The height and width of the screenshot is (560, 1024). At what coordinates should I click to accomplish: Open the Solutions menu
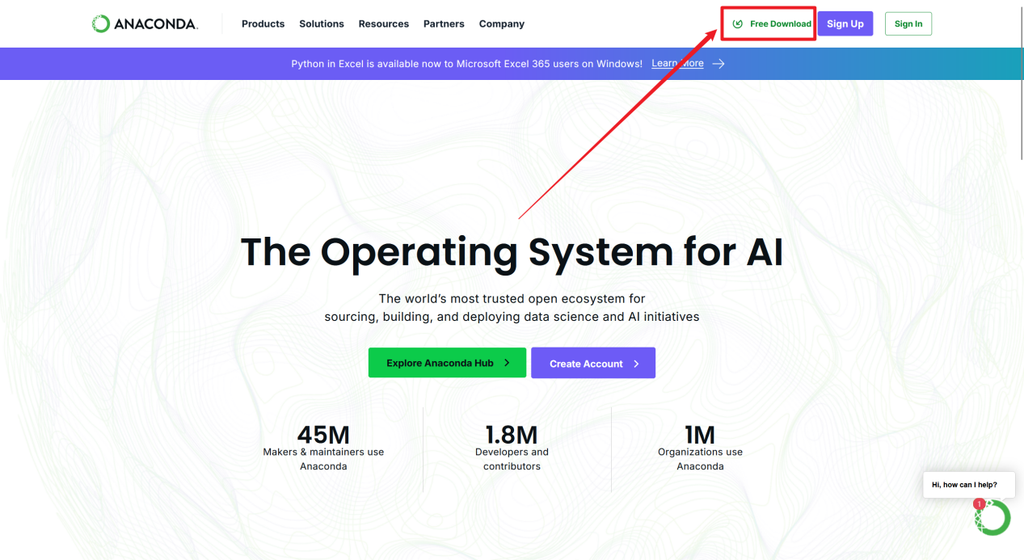[321, 24]
